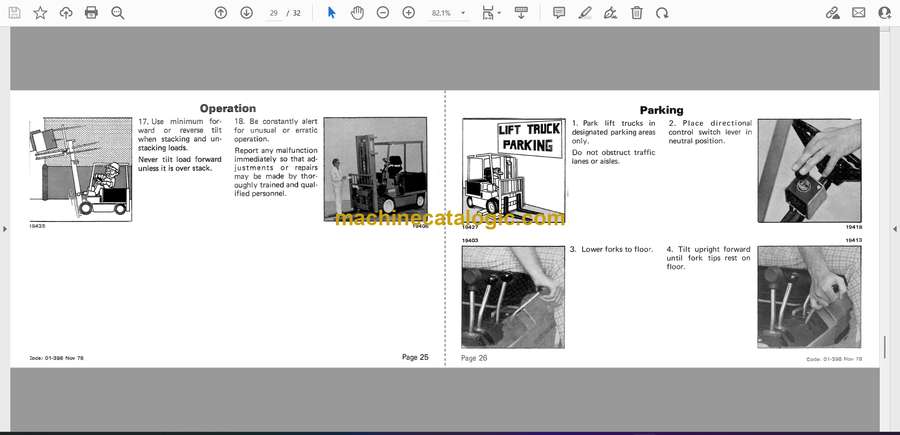Click the tilting forklift stacking illustration
900x435 pixels.
(80, 169)
